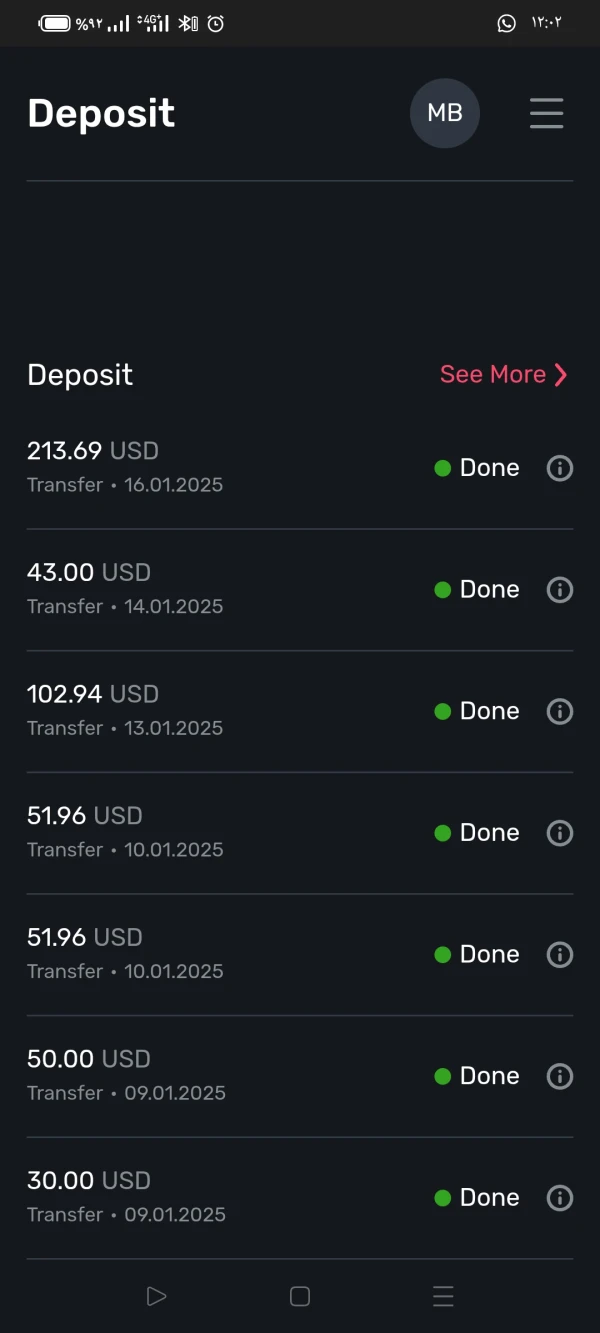The height and width of the screenshot is (1333, 600).
Task: Tap the WhatsApp notification icon in status bar
Action: tap(507, 23)
